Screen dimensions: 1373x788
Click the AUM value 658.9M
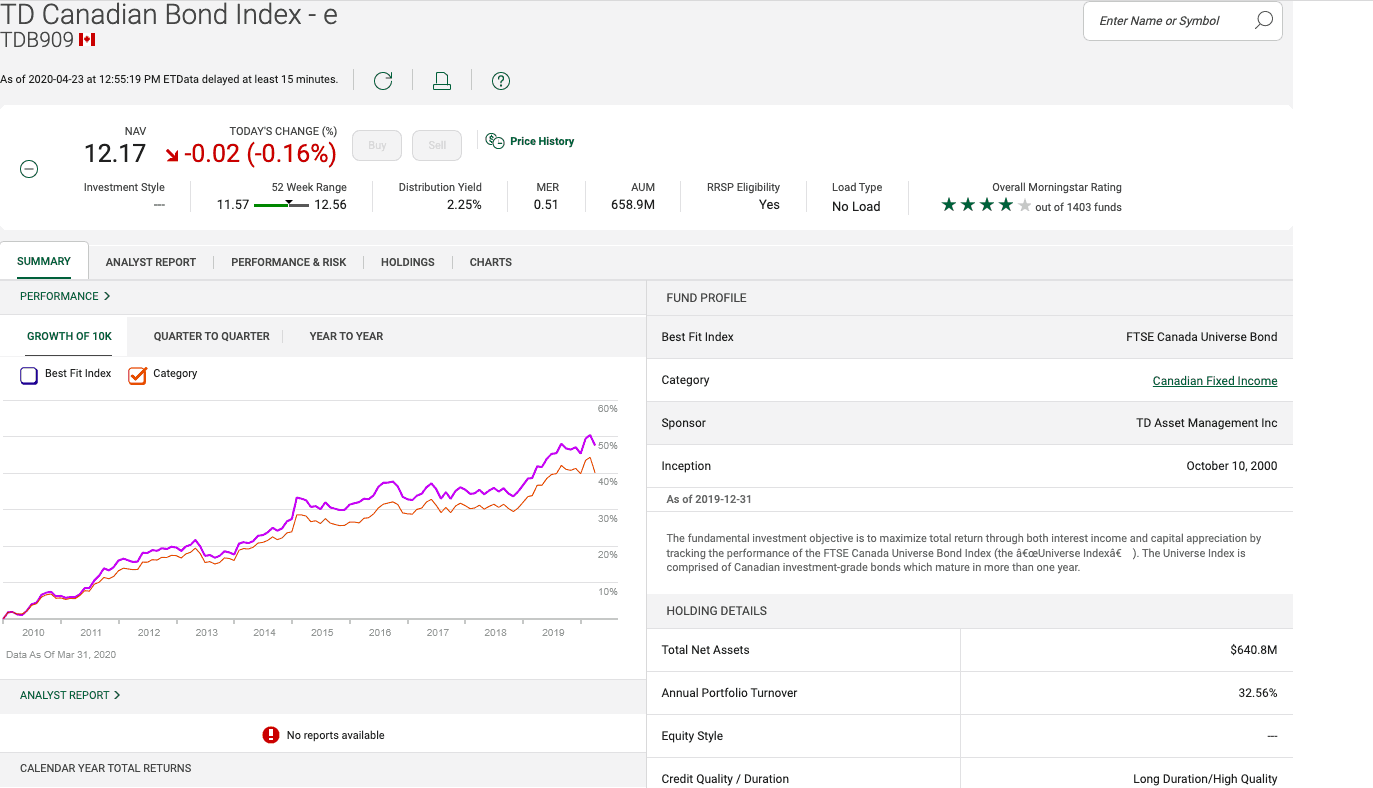point(633,205)
